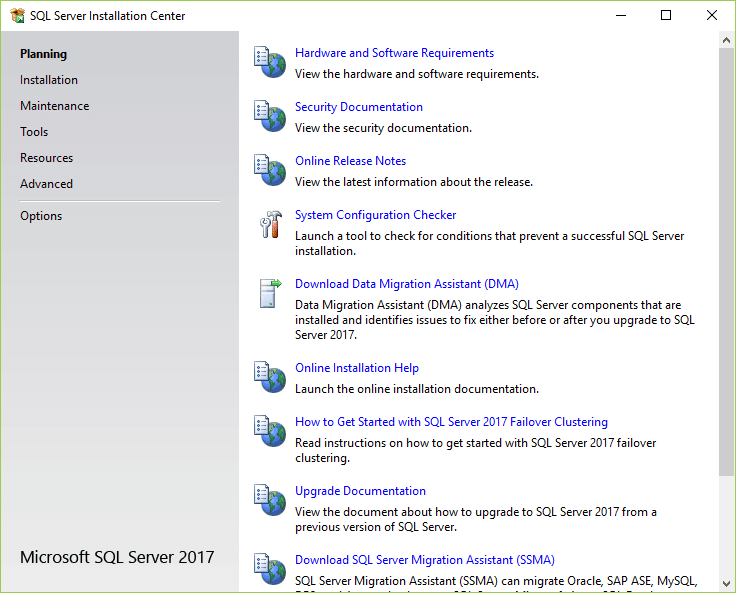Screen dimensions: 736x593
Task: Open Hardware and Software Requirements link
Action: (x=394, y=53)
